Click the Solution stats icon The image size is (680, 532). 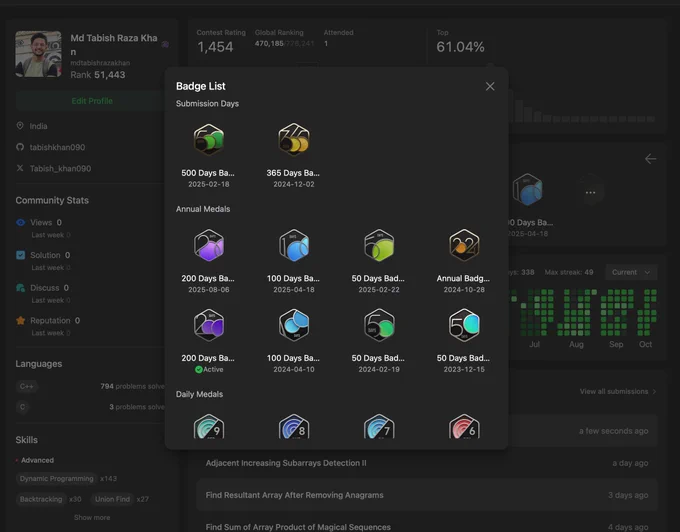[20, 255]
